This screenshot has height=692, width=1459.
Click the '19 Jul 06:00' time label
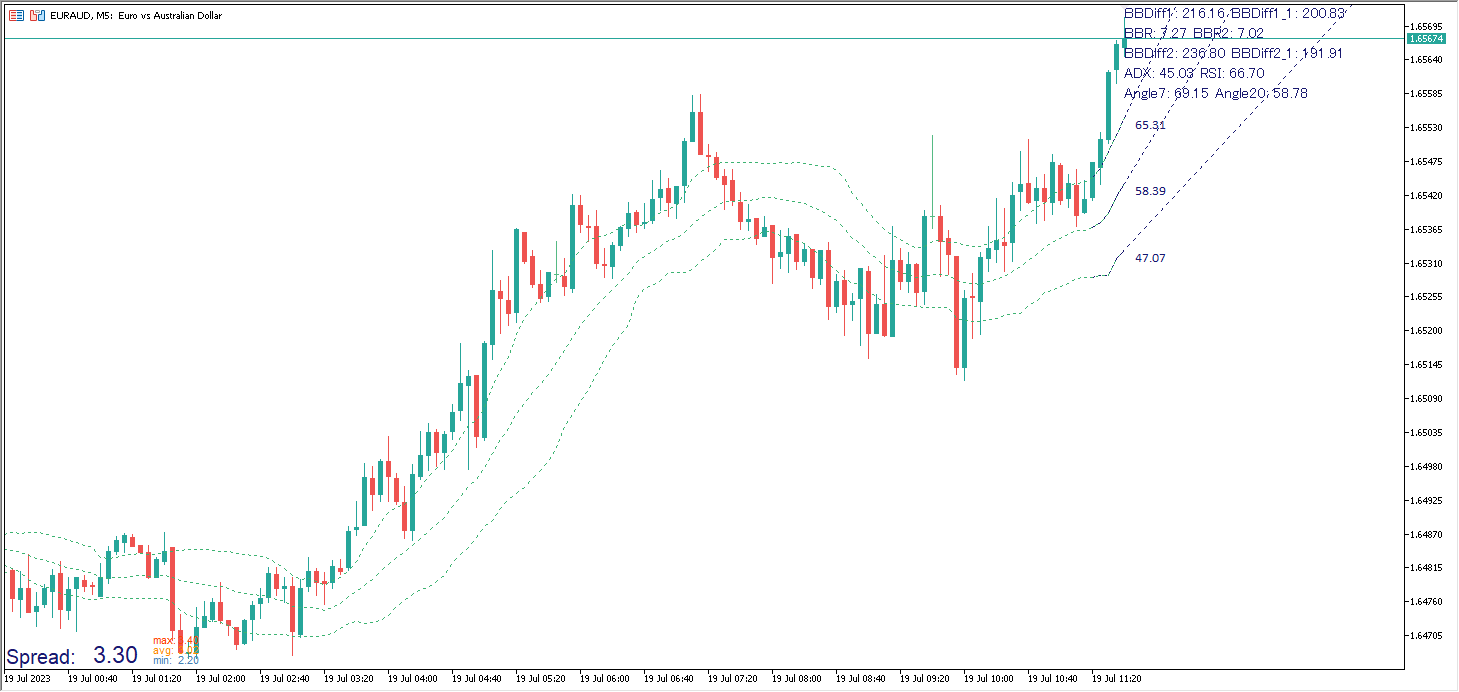[x=604, y=678]
